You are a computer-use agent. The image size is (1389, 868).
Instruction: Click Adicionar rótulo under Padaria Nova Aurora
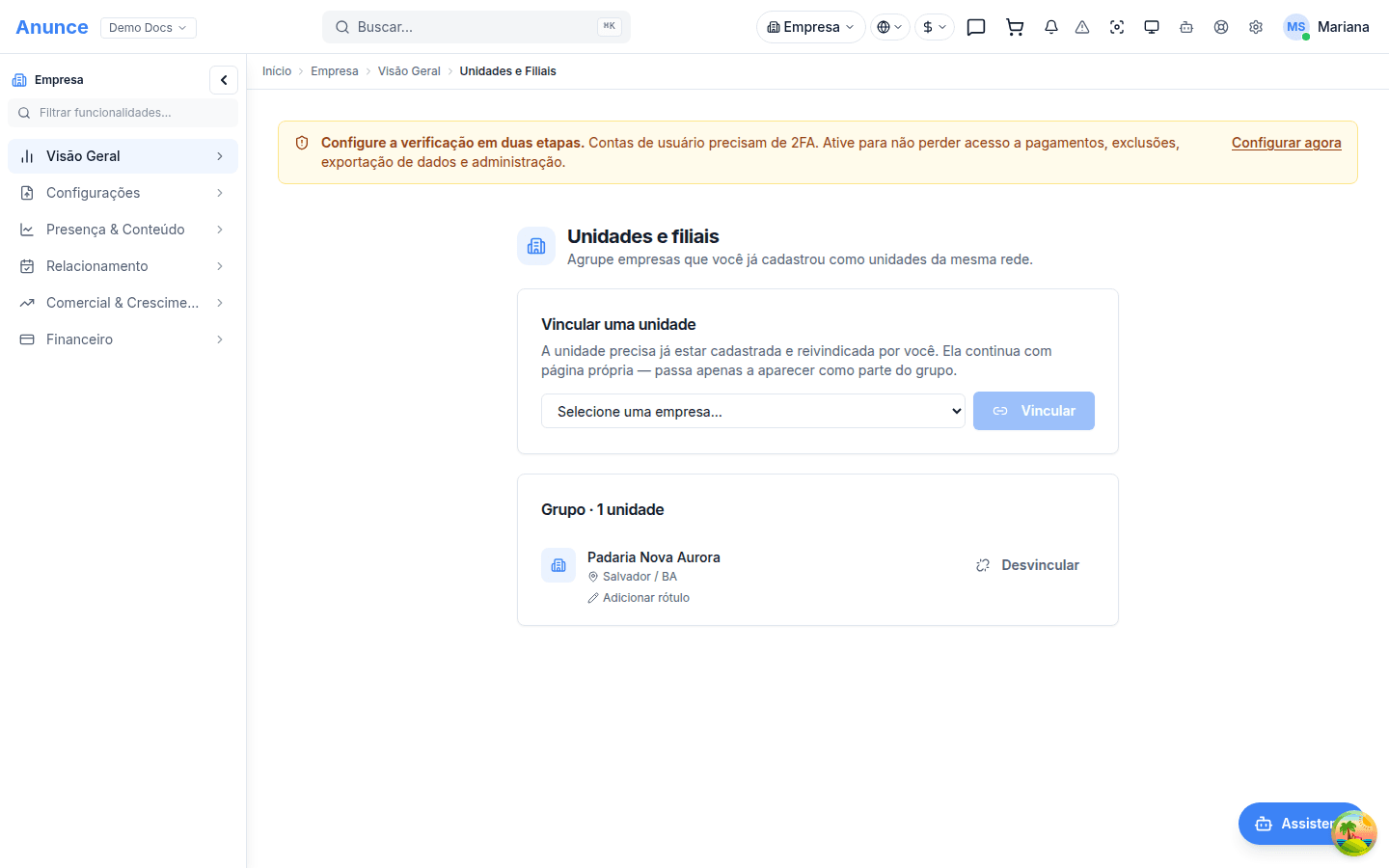click(x=639, y=598)
